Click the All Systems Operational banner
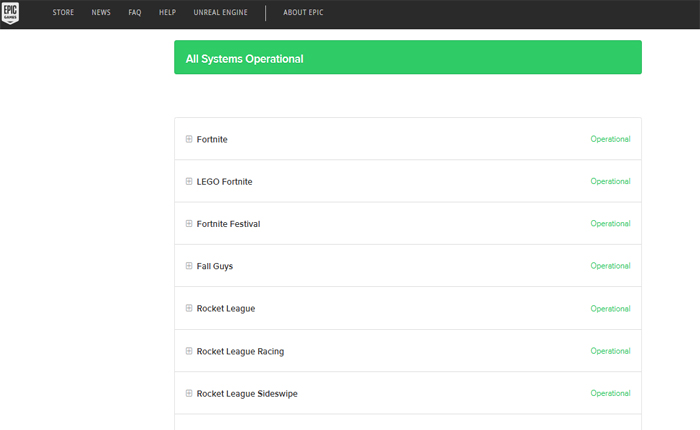The width and height of the screenshot is (700, 430). point(407,58)
